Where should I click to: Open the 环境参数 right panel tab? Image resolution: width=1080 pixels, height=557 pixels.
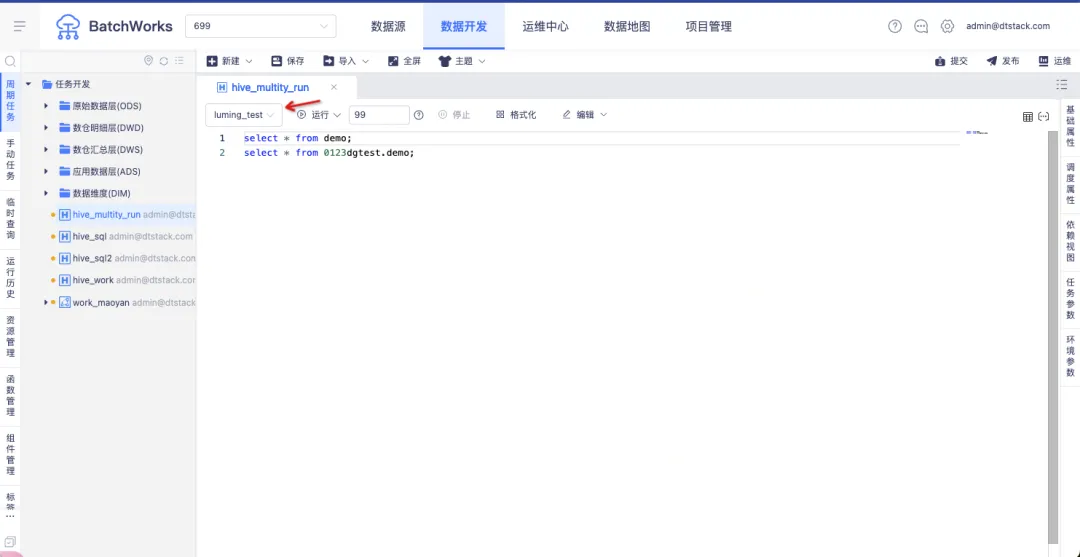1070,356
